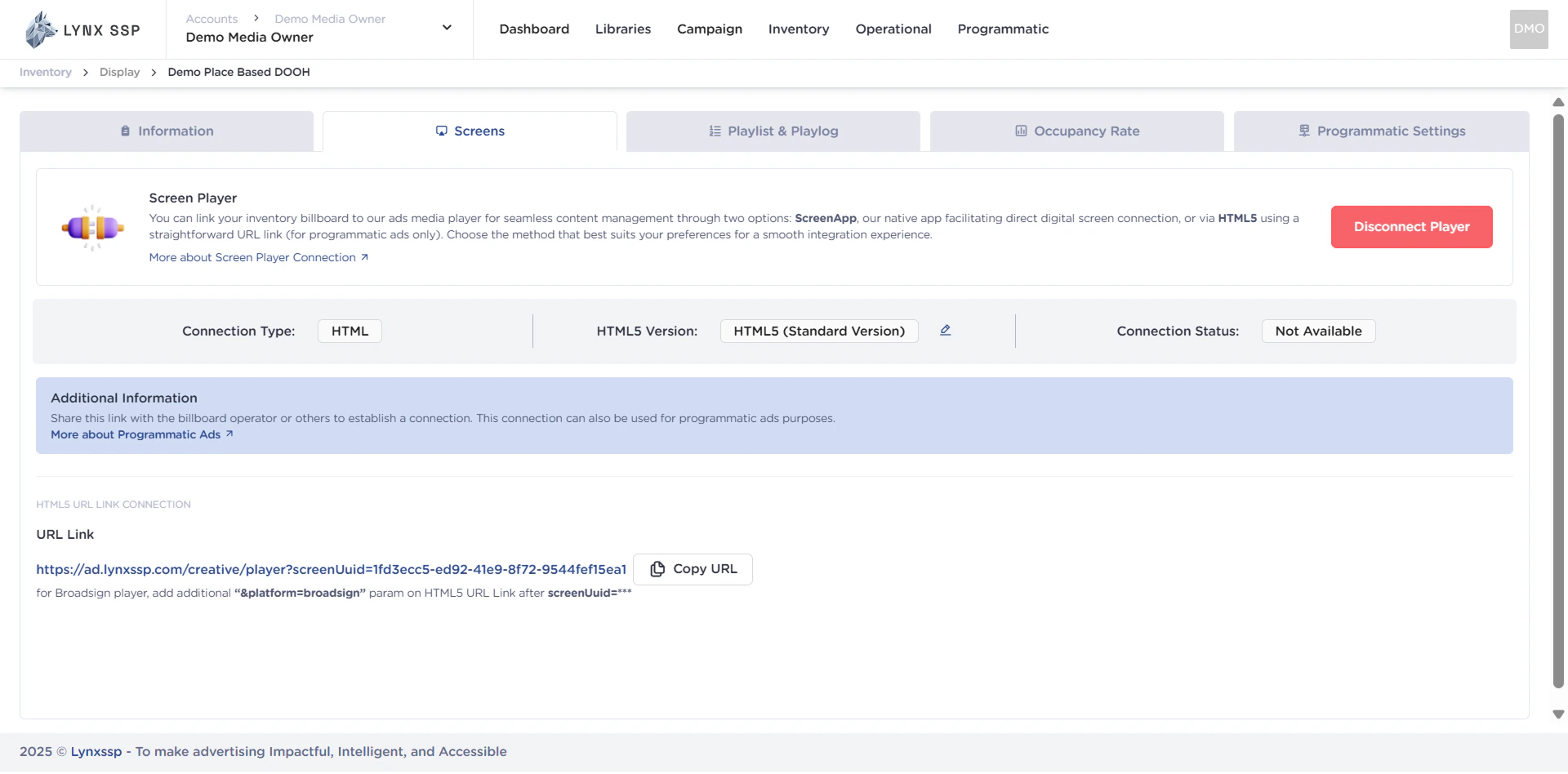The width and height of the screenshot is (1568, 774).
Task: Click Demo Place Based DOOH breadcrumb
Action: pos(238,72)
